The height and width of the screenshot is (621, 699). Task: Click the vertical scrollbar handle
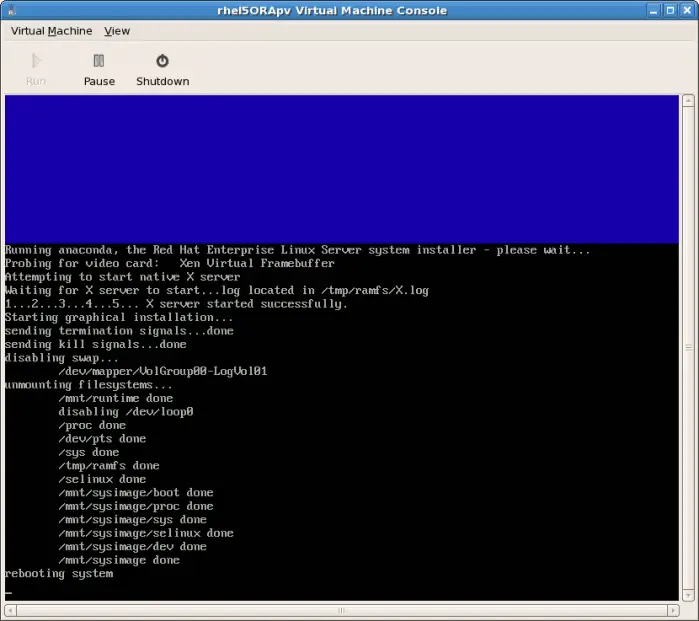688,347
